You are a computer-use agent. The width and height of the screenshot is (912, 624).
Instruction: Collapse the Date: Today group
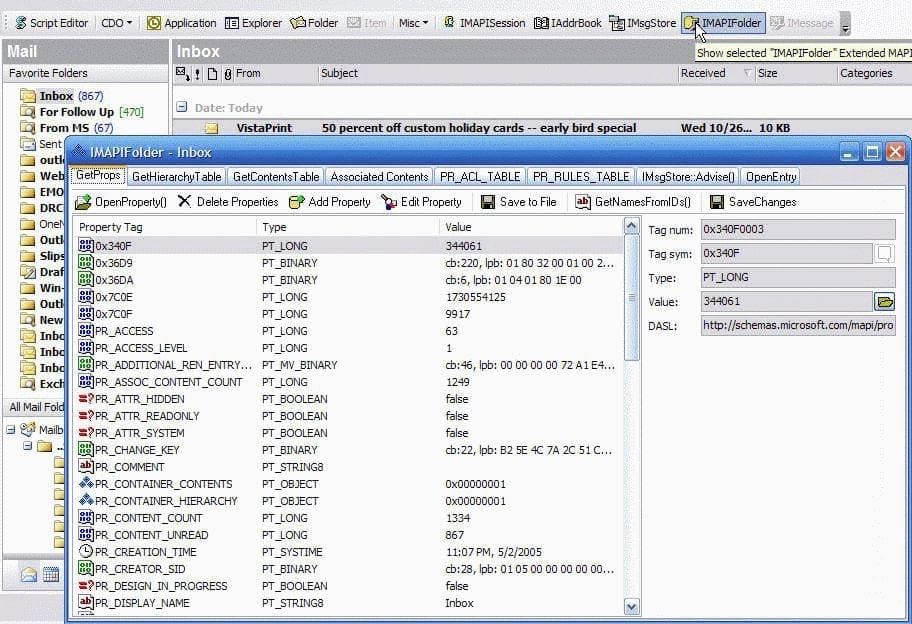(182, 107)
